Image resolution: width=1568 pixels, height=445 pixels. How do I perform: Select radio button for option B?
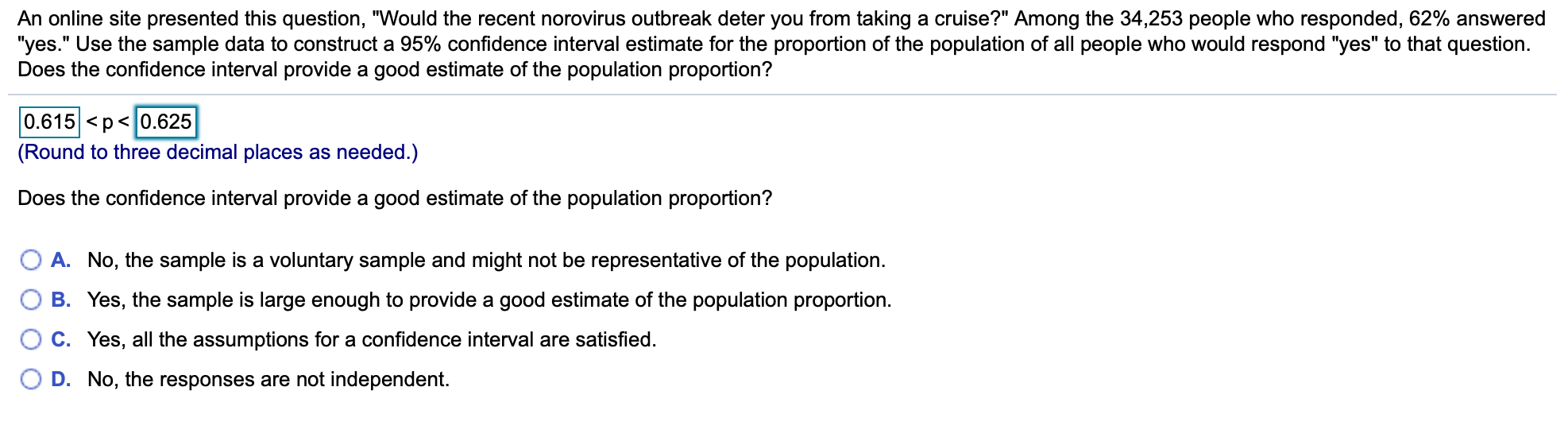31,300
